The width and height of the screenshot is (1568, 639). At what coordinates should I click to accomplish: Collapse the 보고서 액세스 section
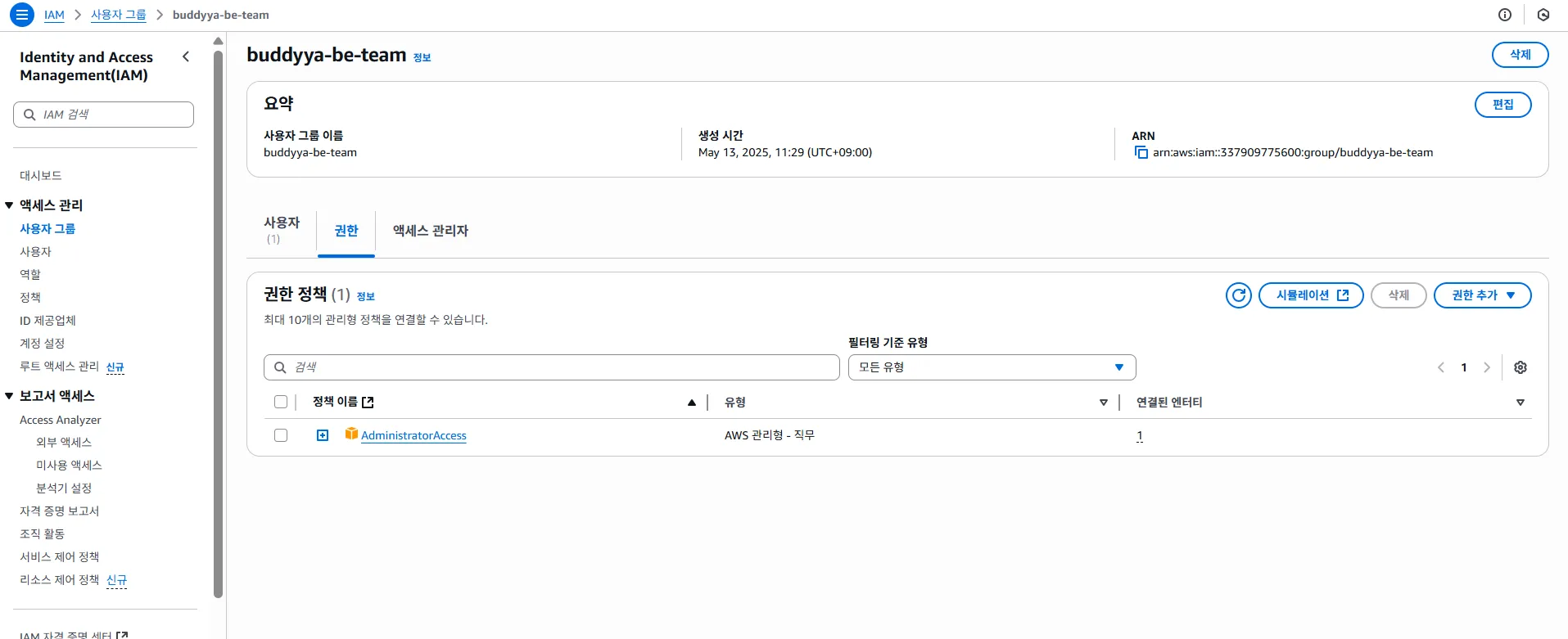coord(9,396)
